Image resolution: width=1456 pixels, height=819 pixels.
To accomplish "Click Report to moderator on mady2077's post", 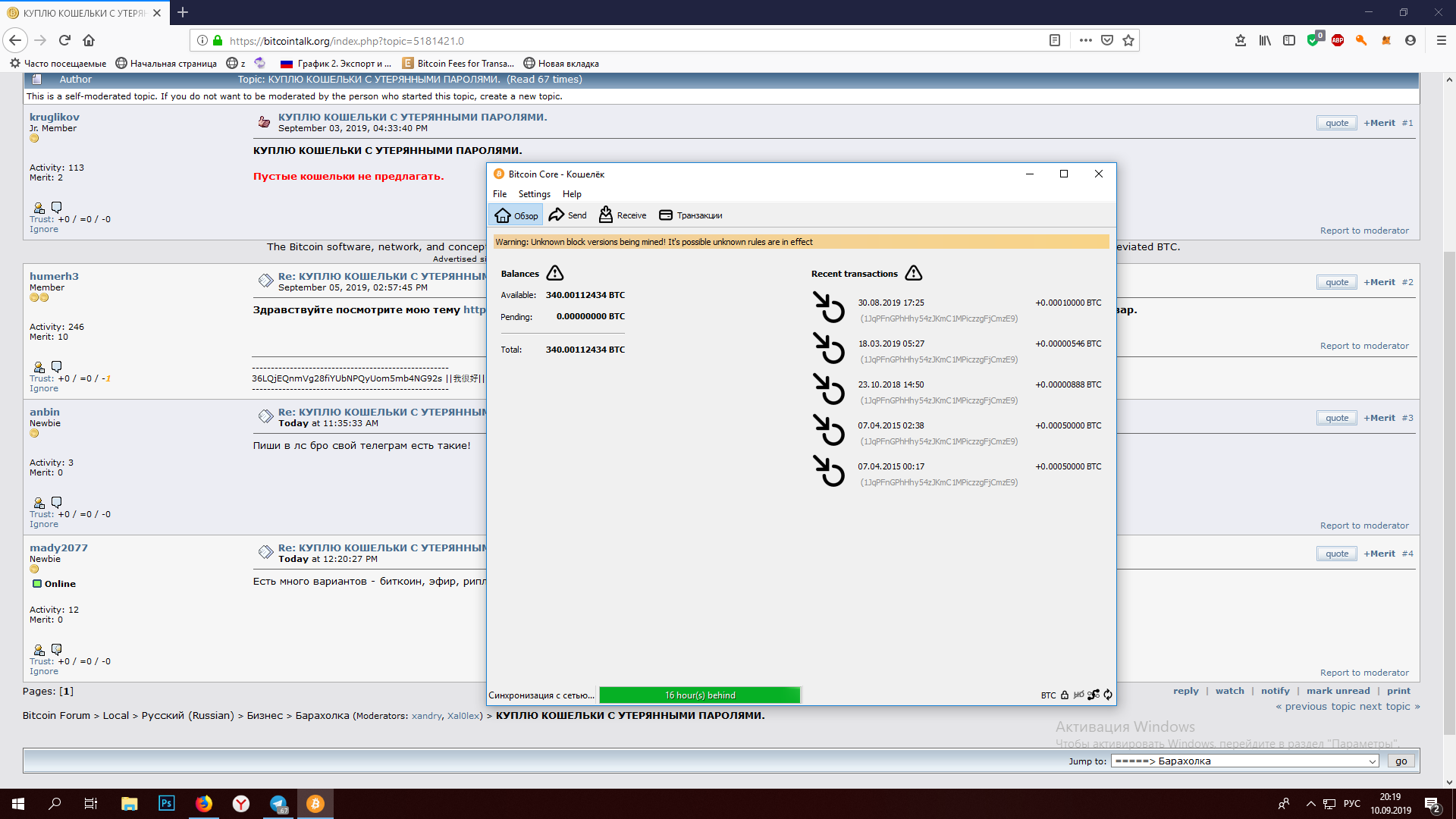I will (1364, 673).
